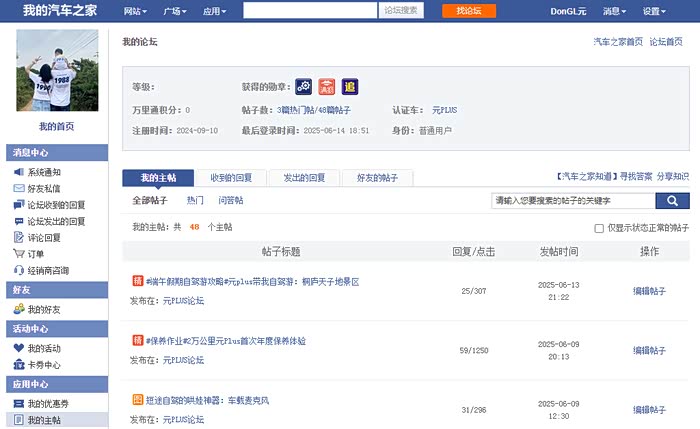
Task: Expand the 消息 dropdown in header
Action: click(x=614, y=11)
